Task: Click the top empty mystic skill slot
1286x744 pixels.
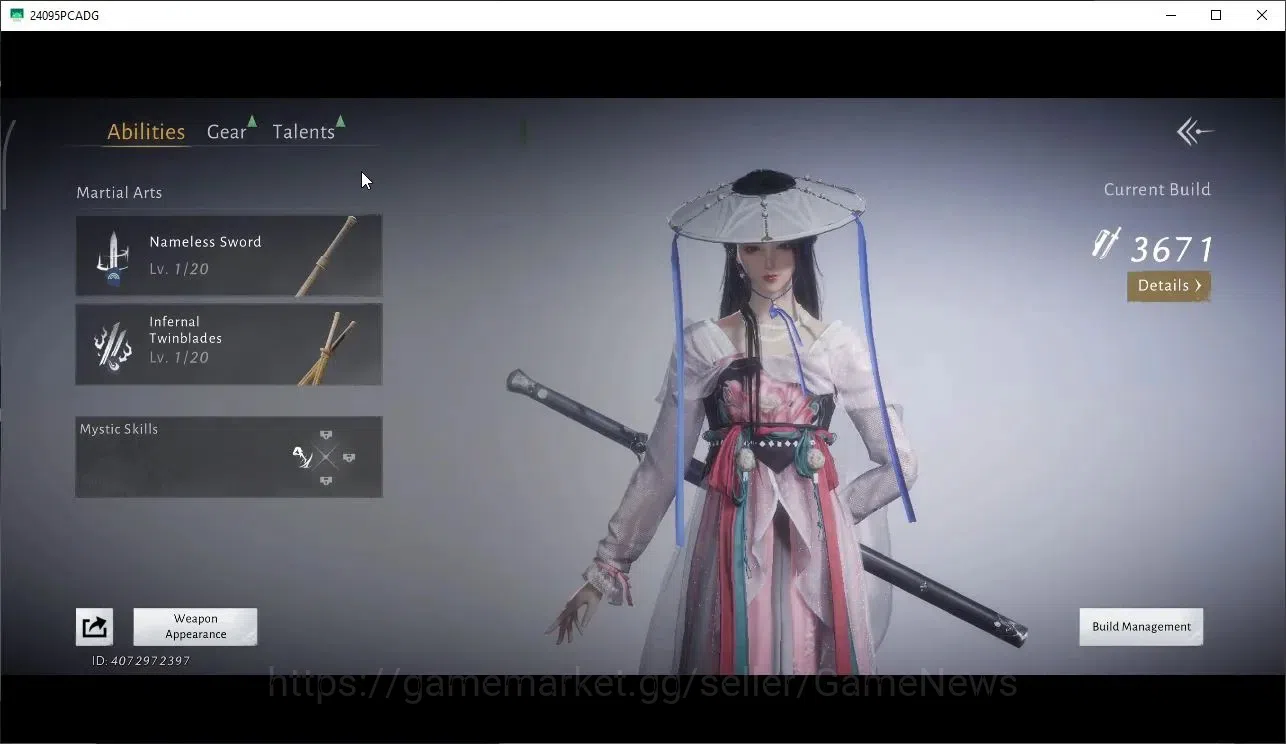Action: tap(326, 435)
